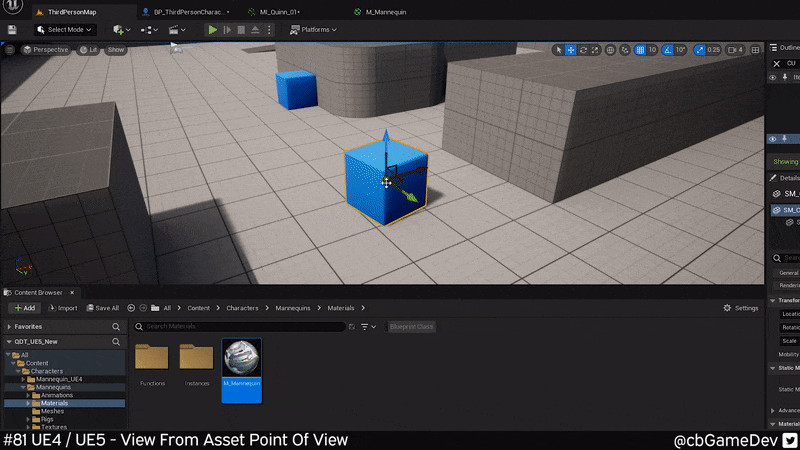Open the viewport options hamburger menu

pyautogui.click(x=10, y=49)
